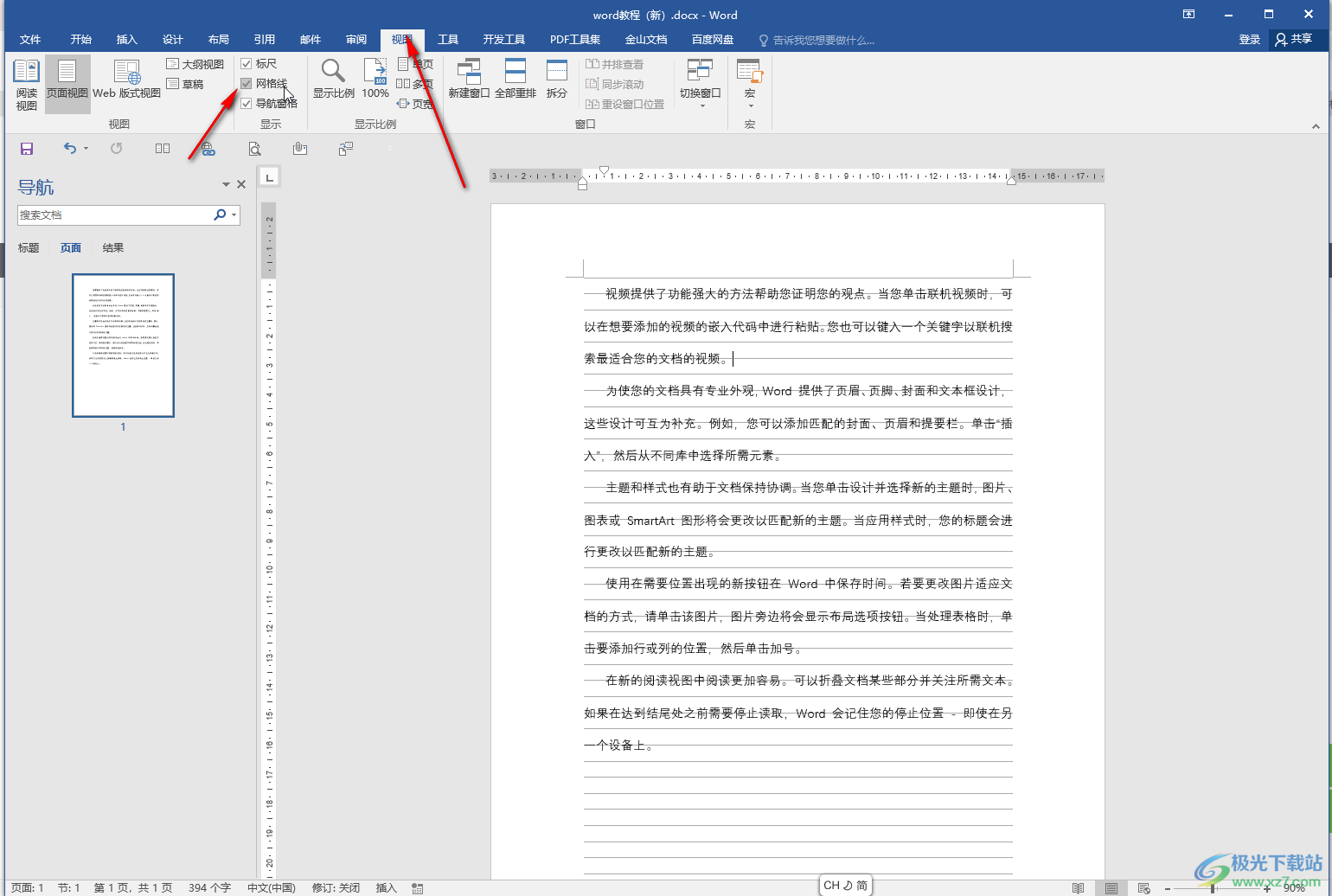Click the 搜索文档 search field
Screen dimensions: 1332x896
(x=114, y=214)
